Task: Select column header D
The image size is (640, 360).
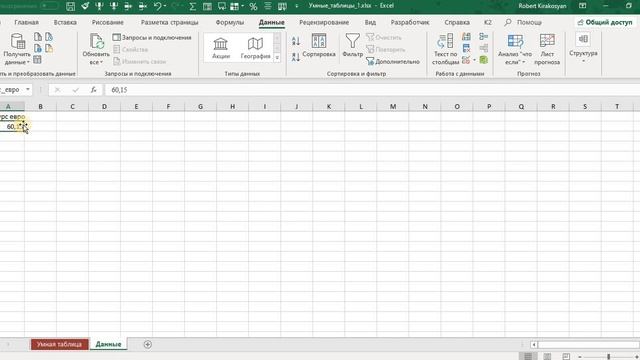Action: coord(104,107)
